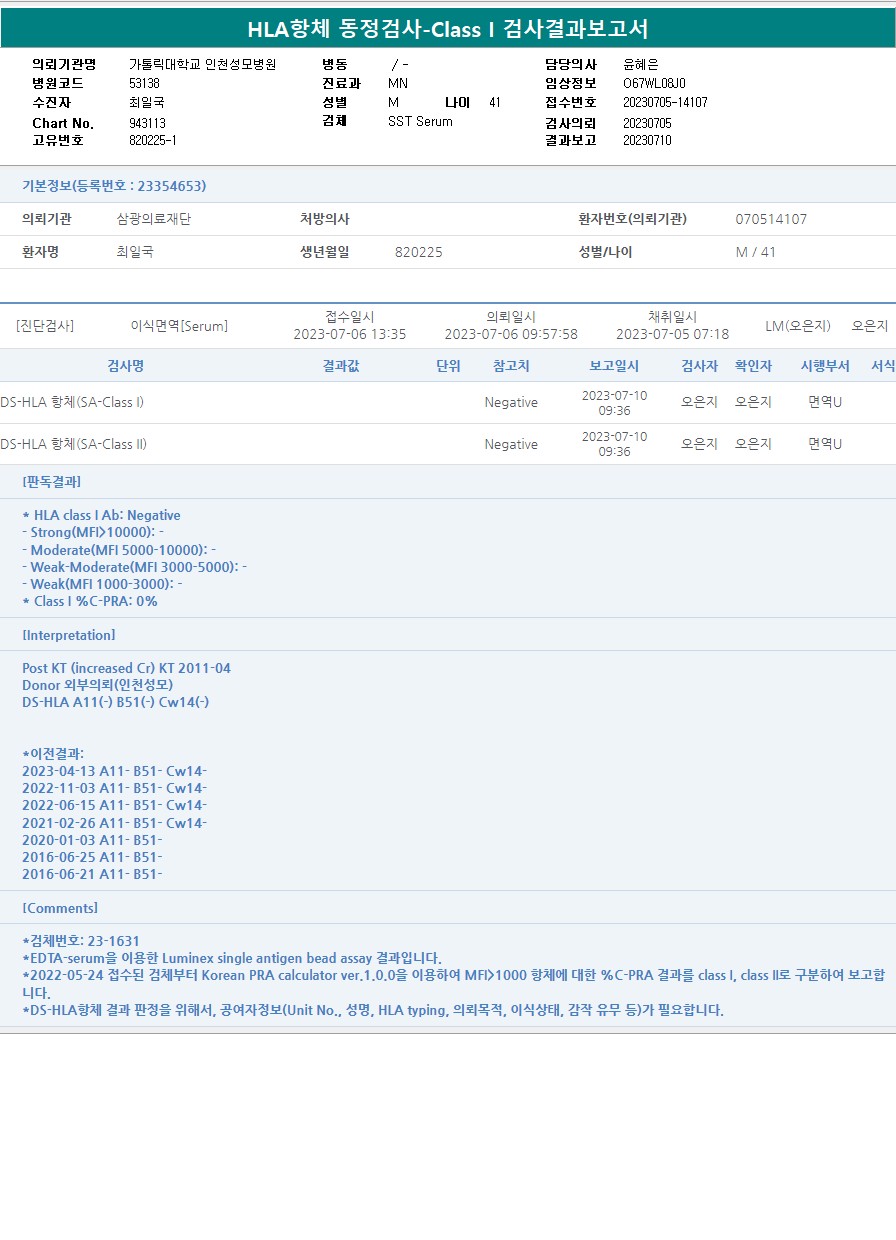Click 진료과 value 'MN'
Viewport: 896px width, 1240px height.
tap(398, 83)
